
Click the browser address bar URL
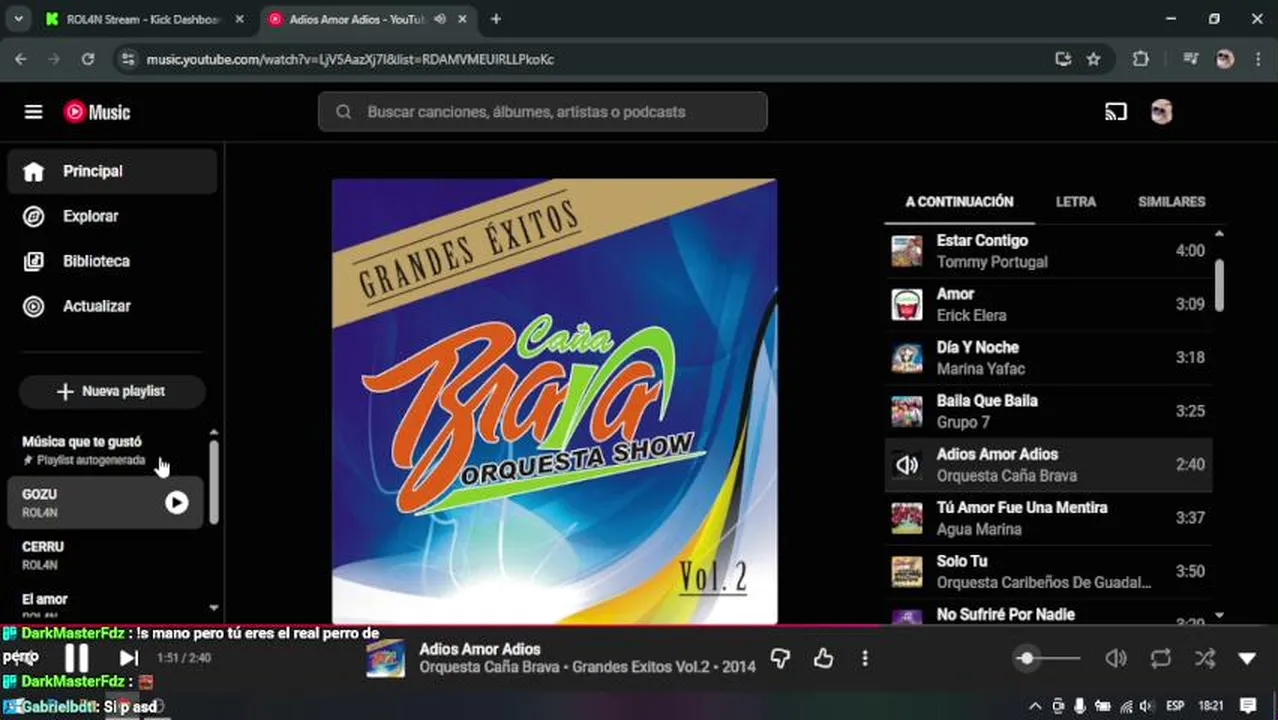pyautogui.click(x=350, y=59)
